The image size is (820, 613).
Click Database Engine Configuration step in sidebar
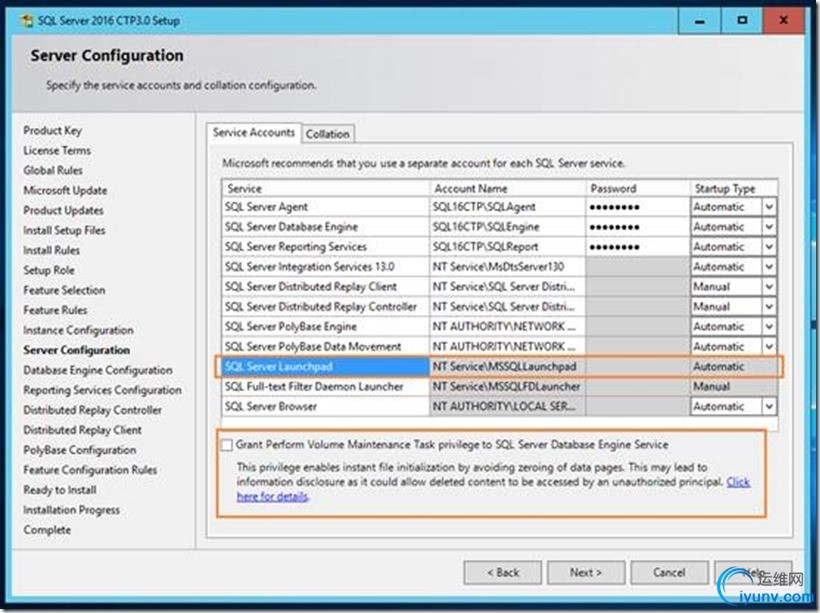click(x=97, y=370)
